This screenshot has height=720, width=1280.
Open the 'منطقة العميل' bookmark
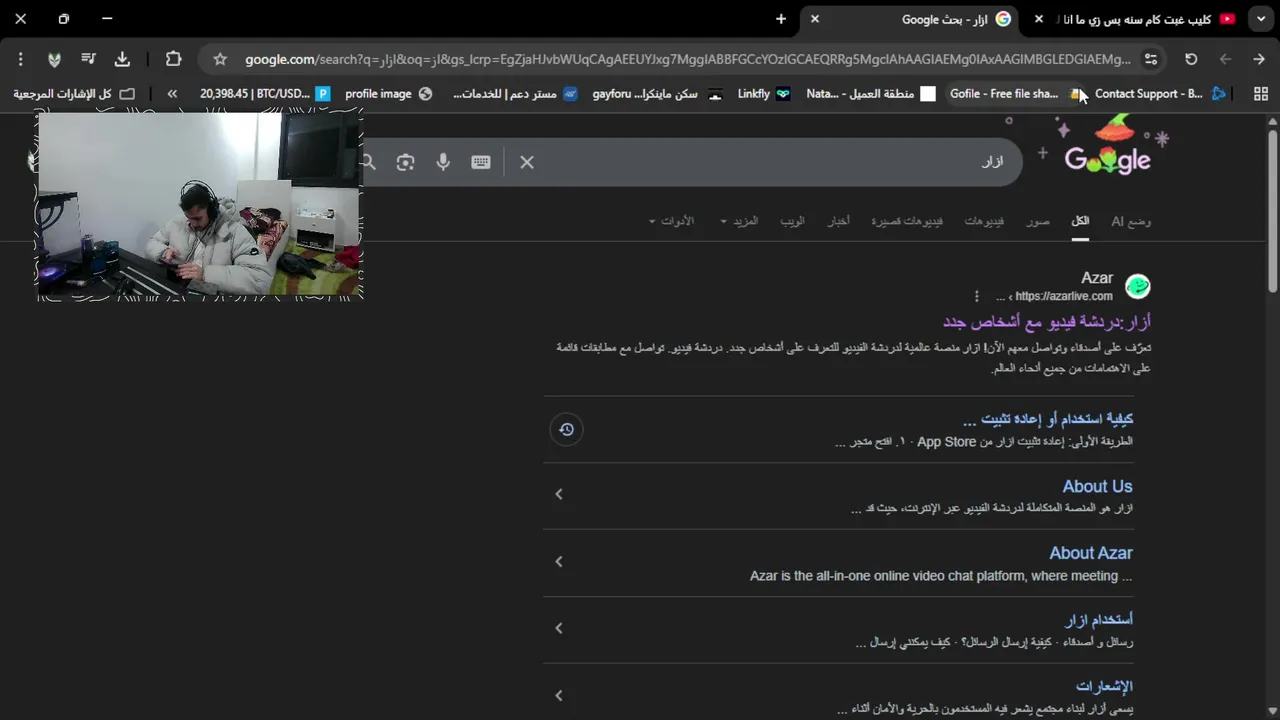[870, 94]
